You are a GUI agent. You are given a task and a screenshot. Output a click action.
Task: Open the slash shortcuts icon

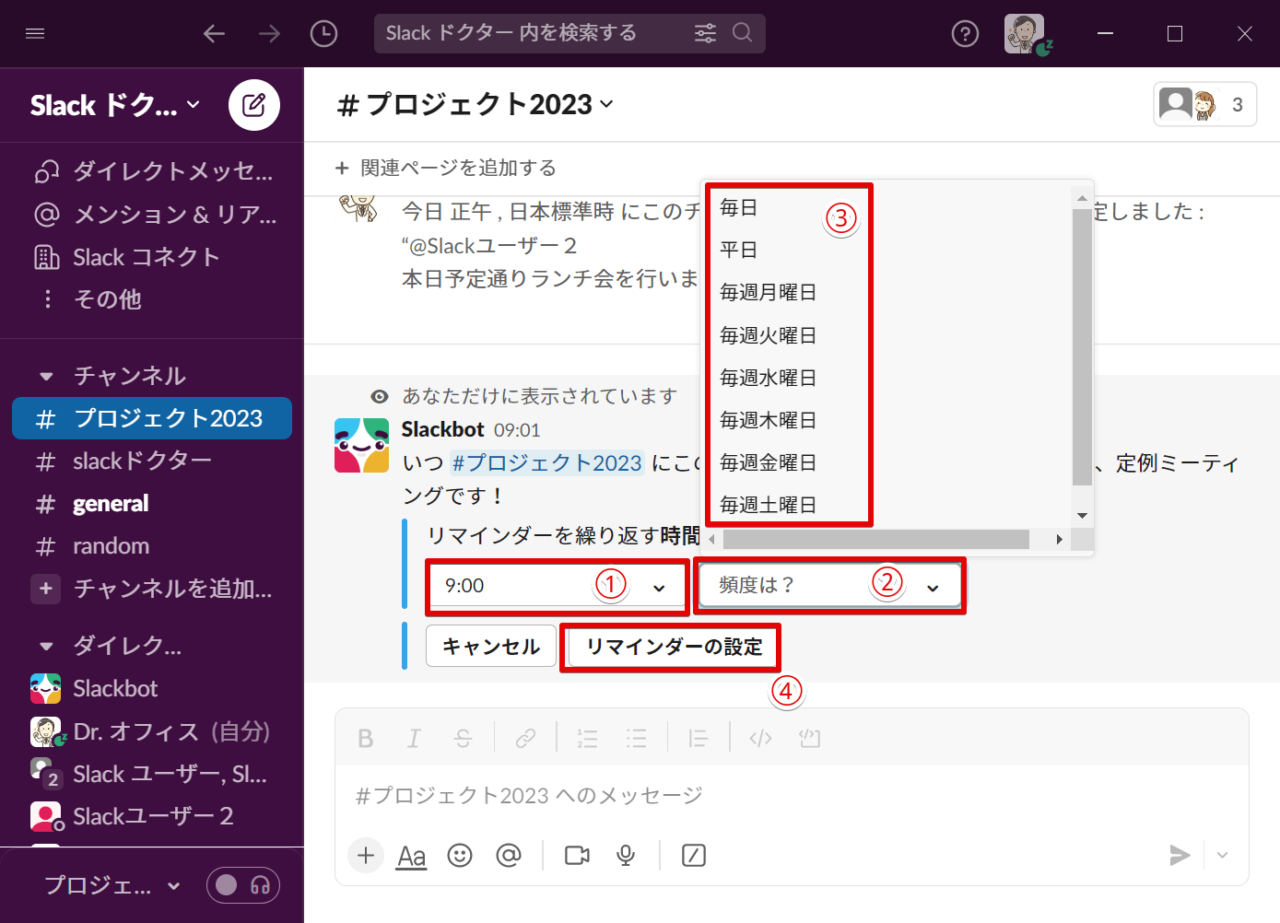pos(694,855)
